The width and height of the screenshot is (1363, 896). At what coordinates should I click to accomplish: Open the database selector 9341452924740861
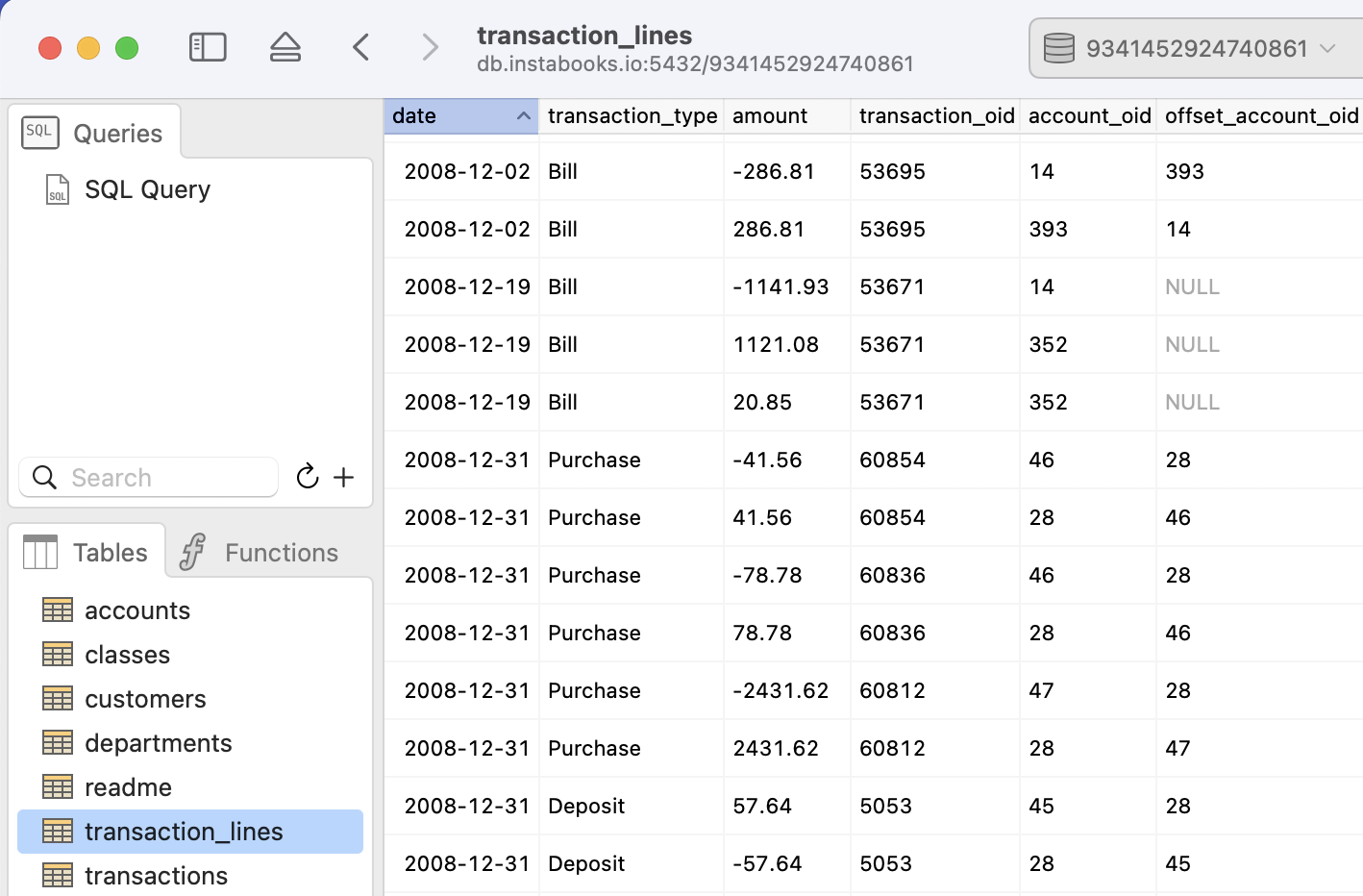[1196, 48]
